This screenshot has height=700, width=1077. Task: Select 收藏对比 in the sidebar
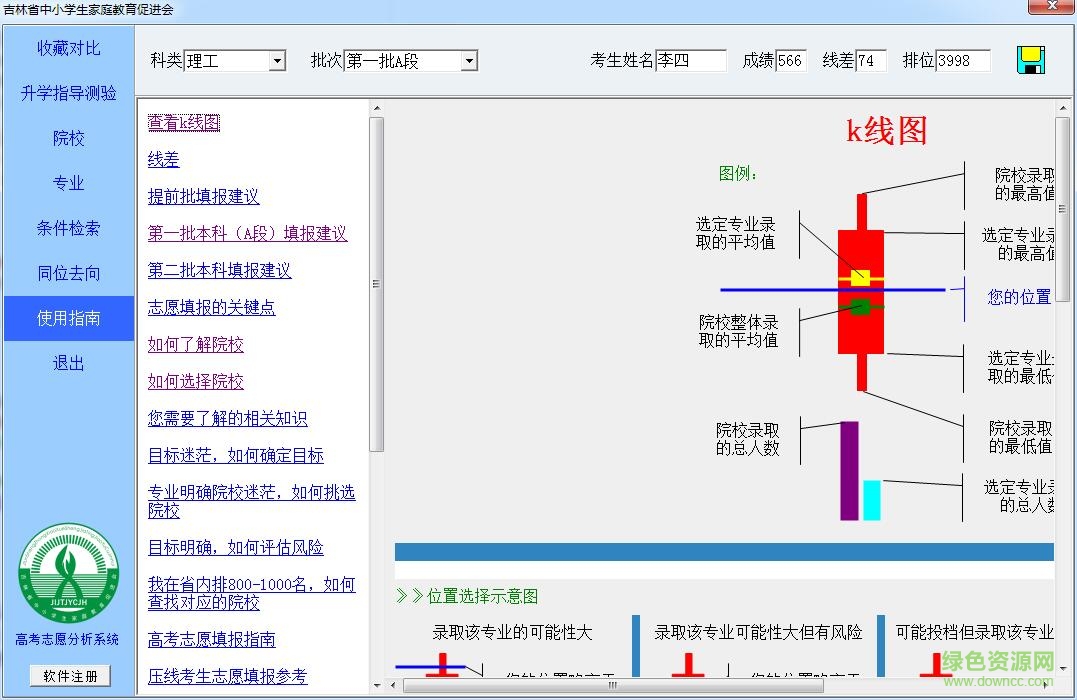click(x=67, y=47)
